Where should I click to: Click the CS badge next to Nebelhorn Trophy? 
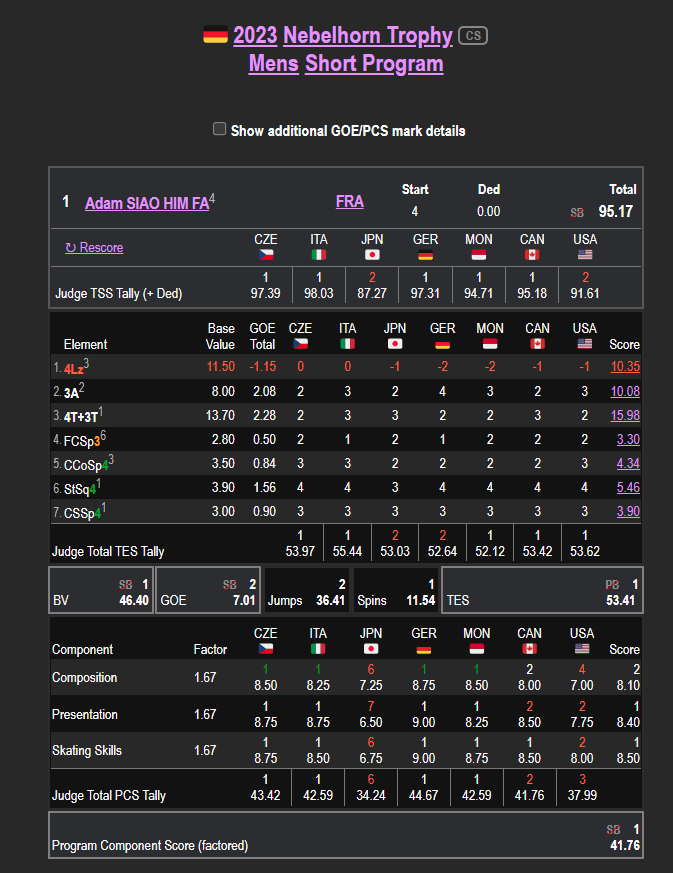(x=472, y=36)
